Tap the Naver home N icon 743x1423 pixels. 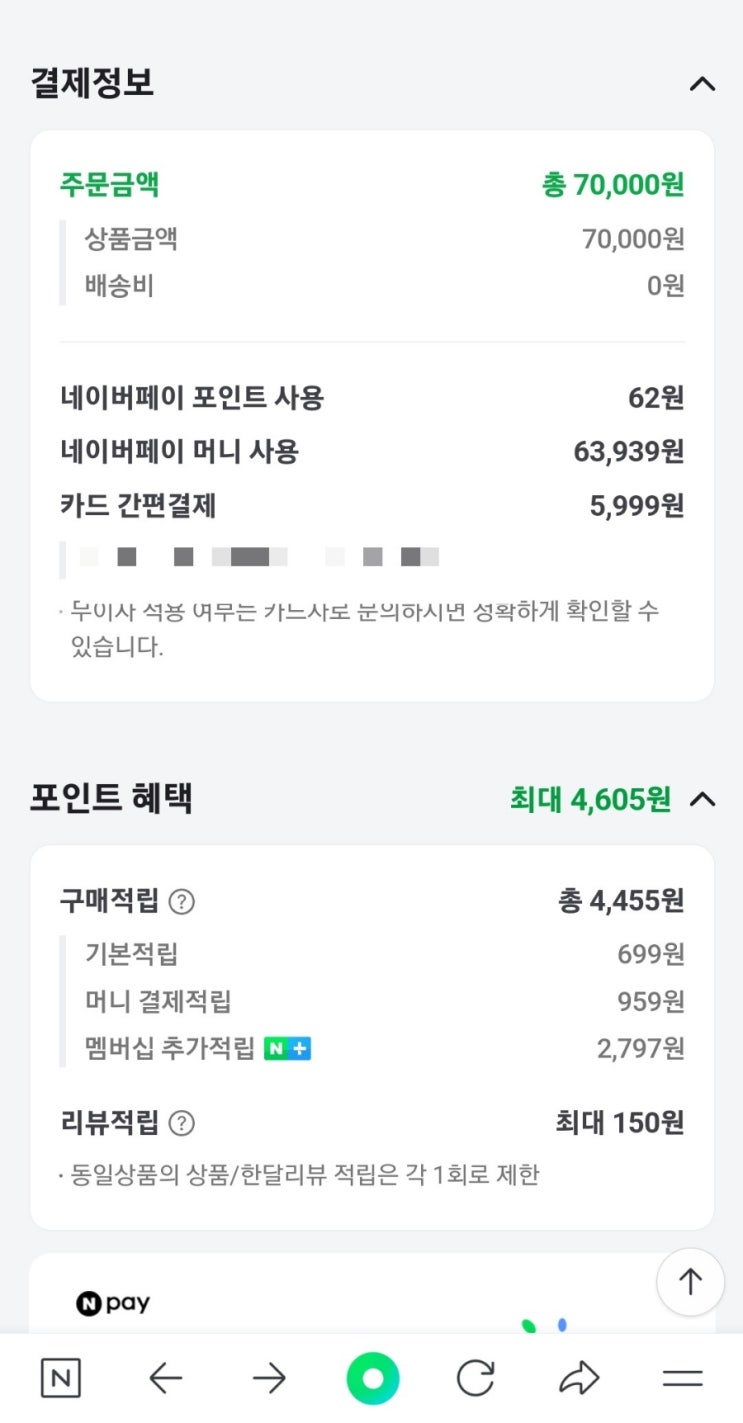[61, 1379]
